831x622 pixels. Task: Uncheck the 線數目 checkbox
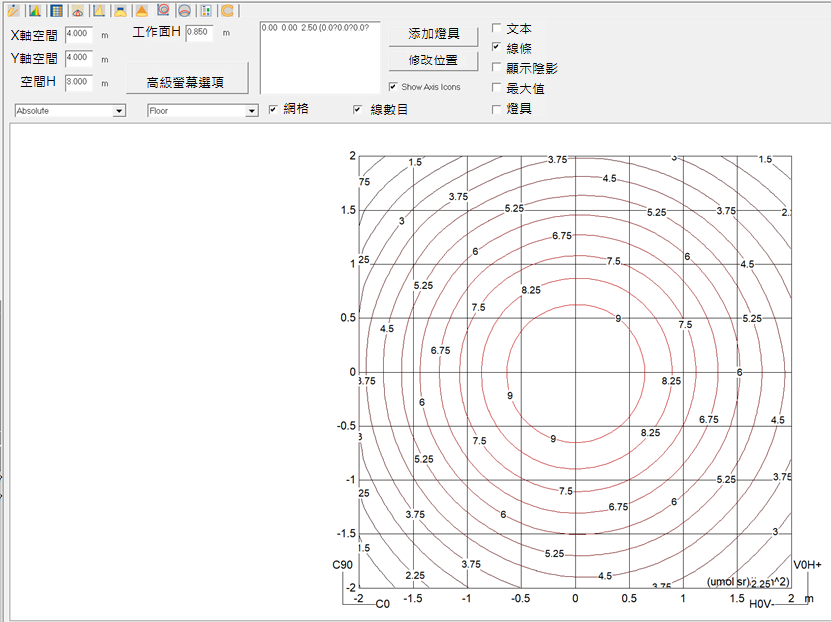[x=358, y=109]
